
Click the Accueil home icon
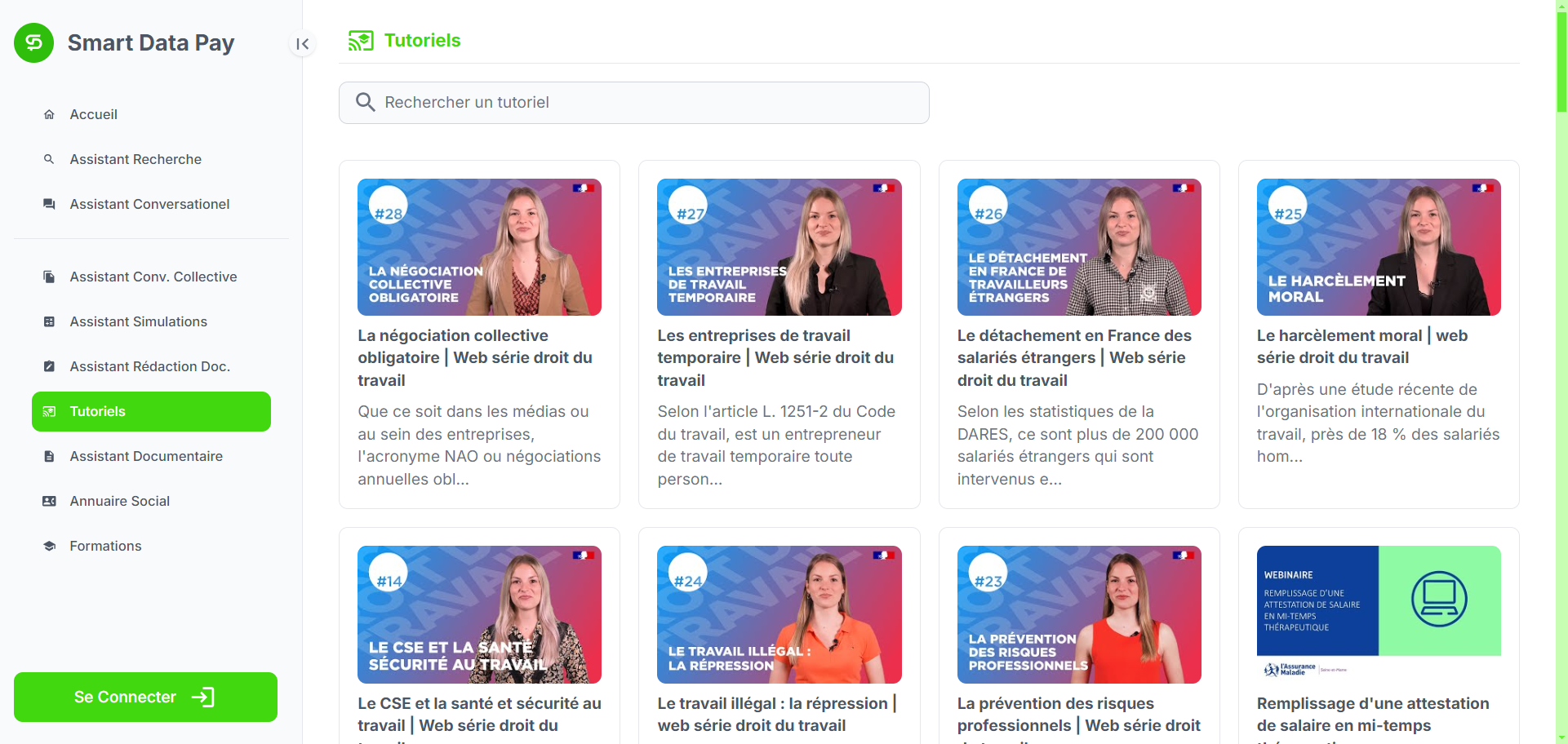pos(49,114)
